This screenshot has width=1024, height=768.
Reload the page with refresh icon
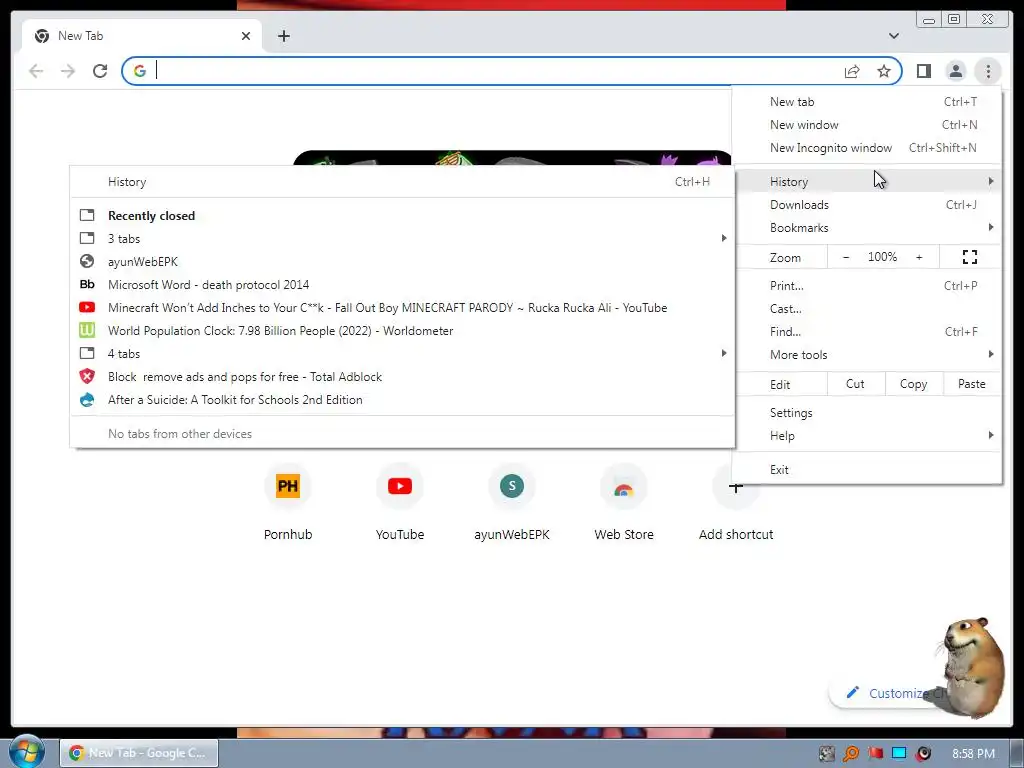click(100, 71)
